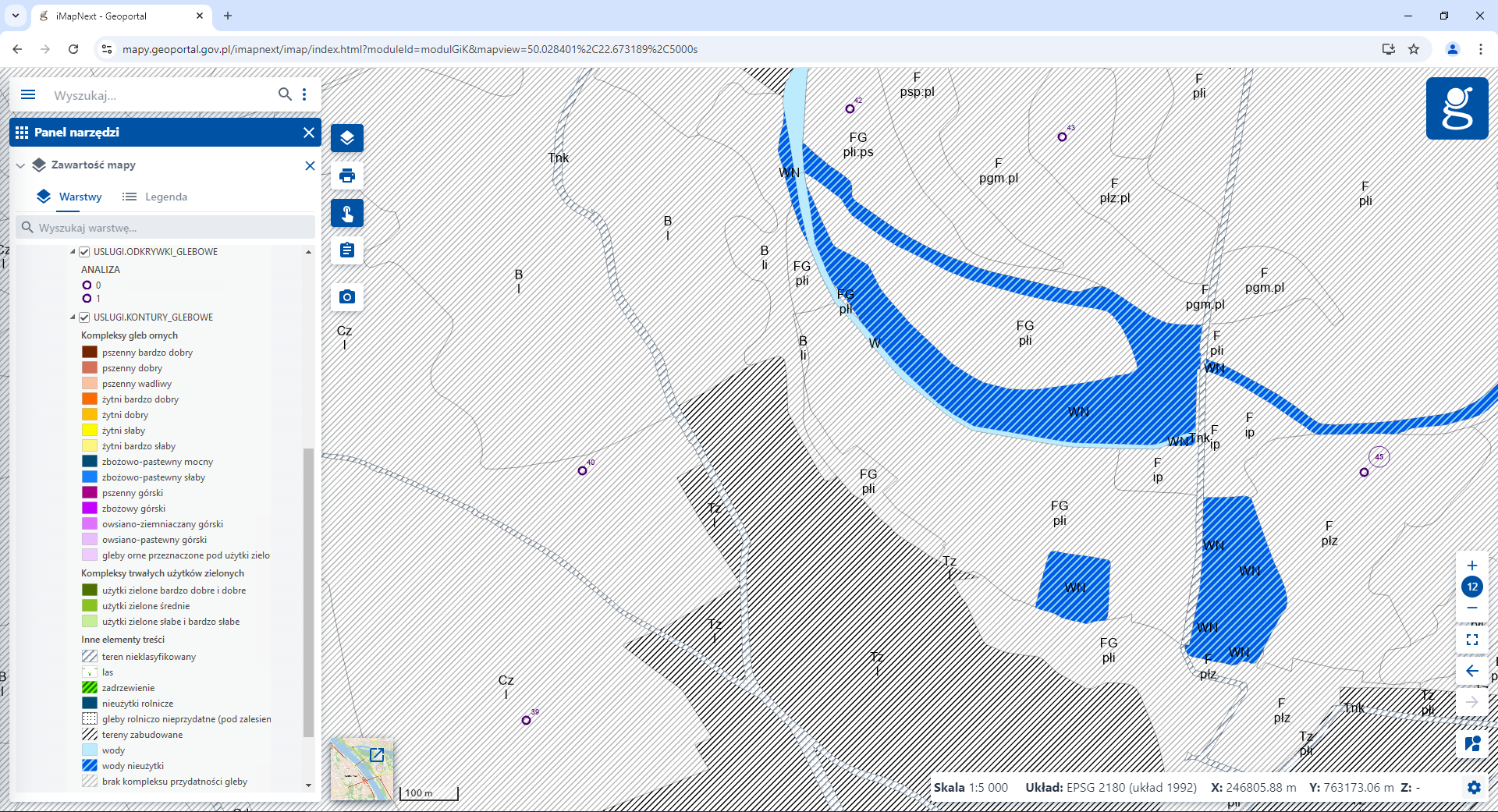Collapse the USLUGI.KONTURY_GLEBOWE layer tree

click(x=73, y=317)
